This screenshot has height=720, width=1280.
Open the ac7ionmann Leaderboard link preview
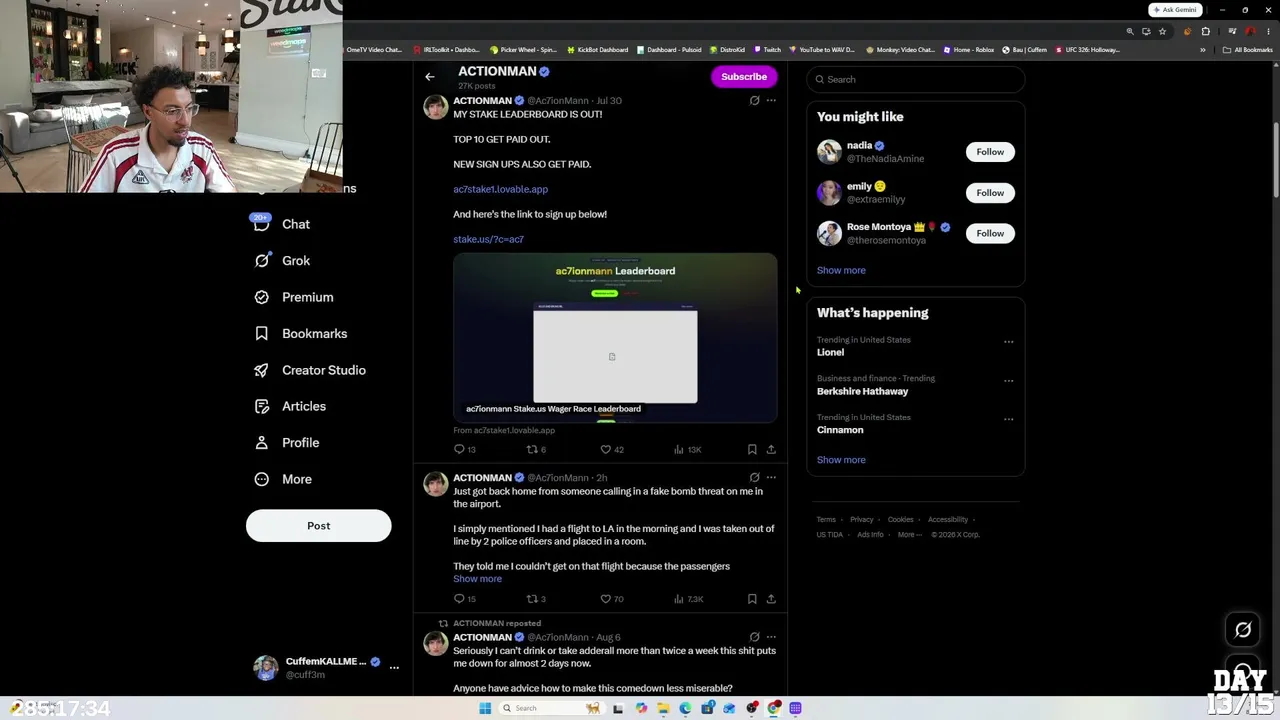click(x=615, y=338)
